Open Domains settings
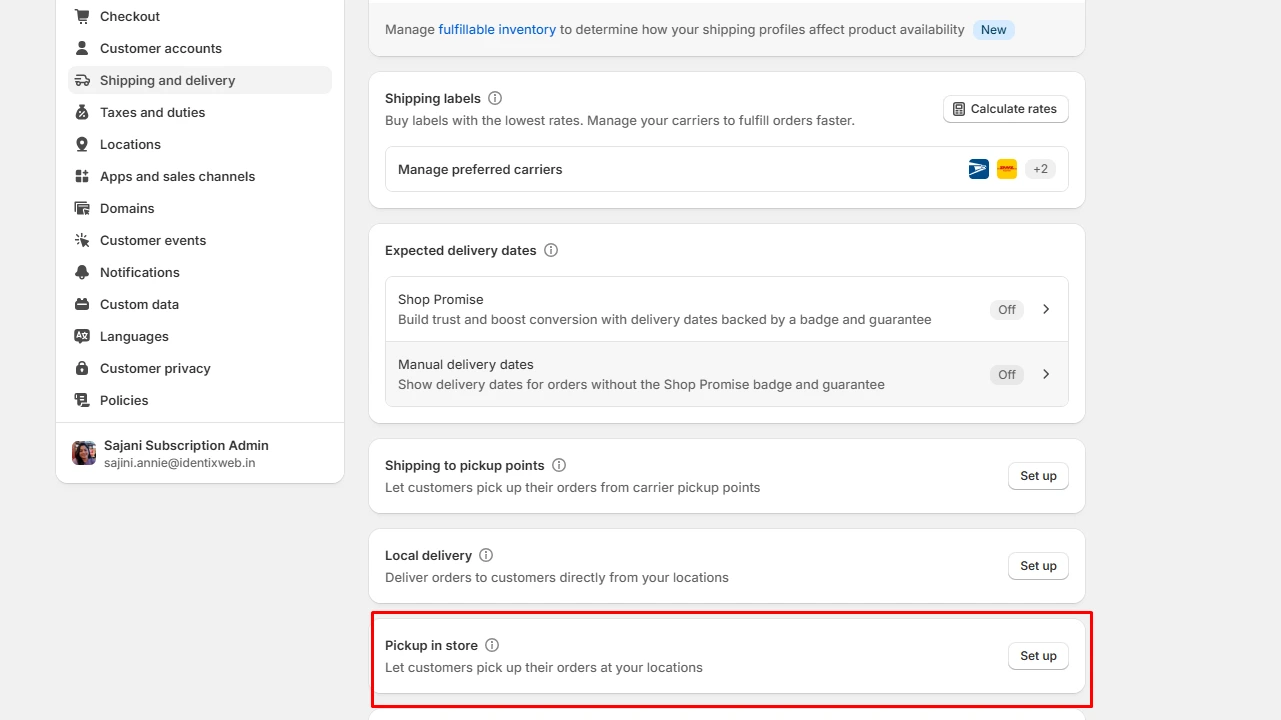This screenshot has width=1281, height=720. pyautogui.click(x=200, y=208)
